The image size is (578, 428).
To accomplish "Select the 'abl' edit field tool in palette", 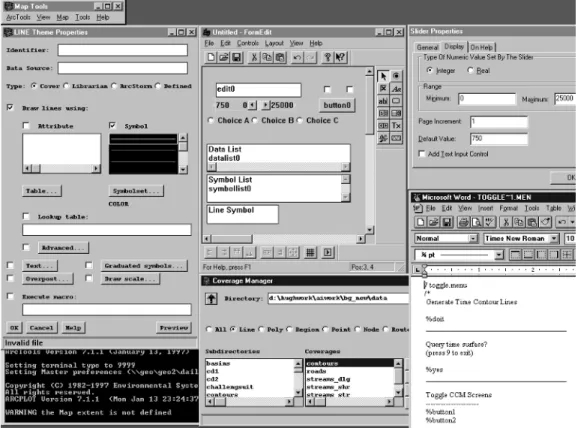I will [383, 101].
